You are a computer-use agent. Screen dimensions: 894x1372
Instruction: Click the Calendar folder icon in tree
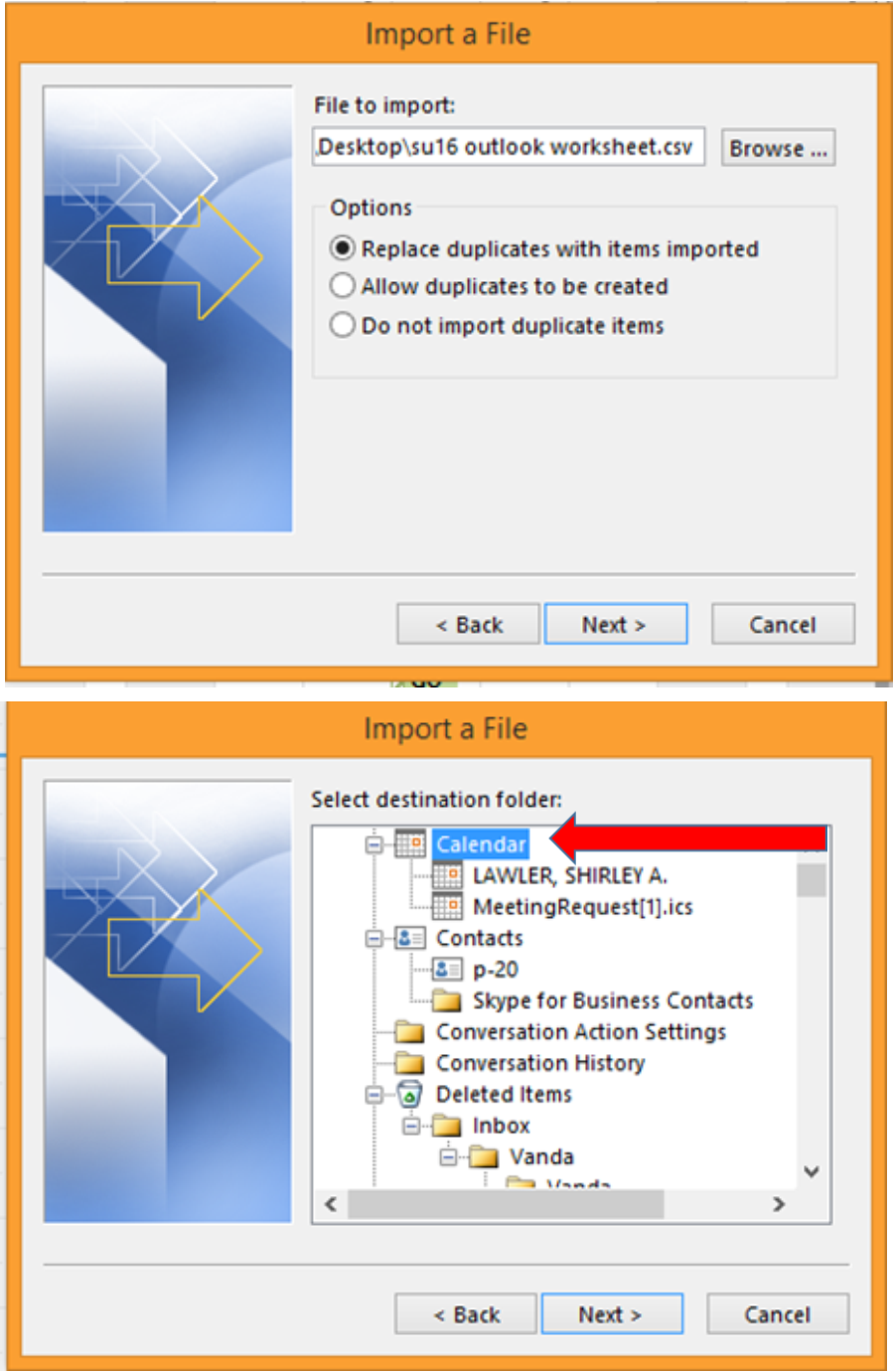click(x=410, y=844)
